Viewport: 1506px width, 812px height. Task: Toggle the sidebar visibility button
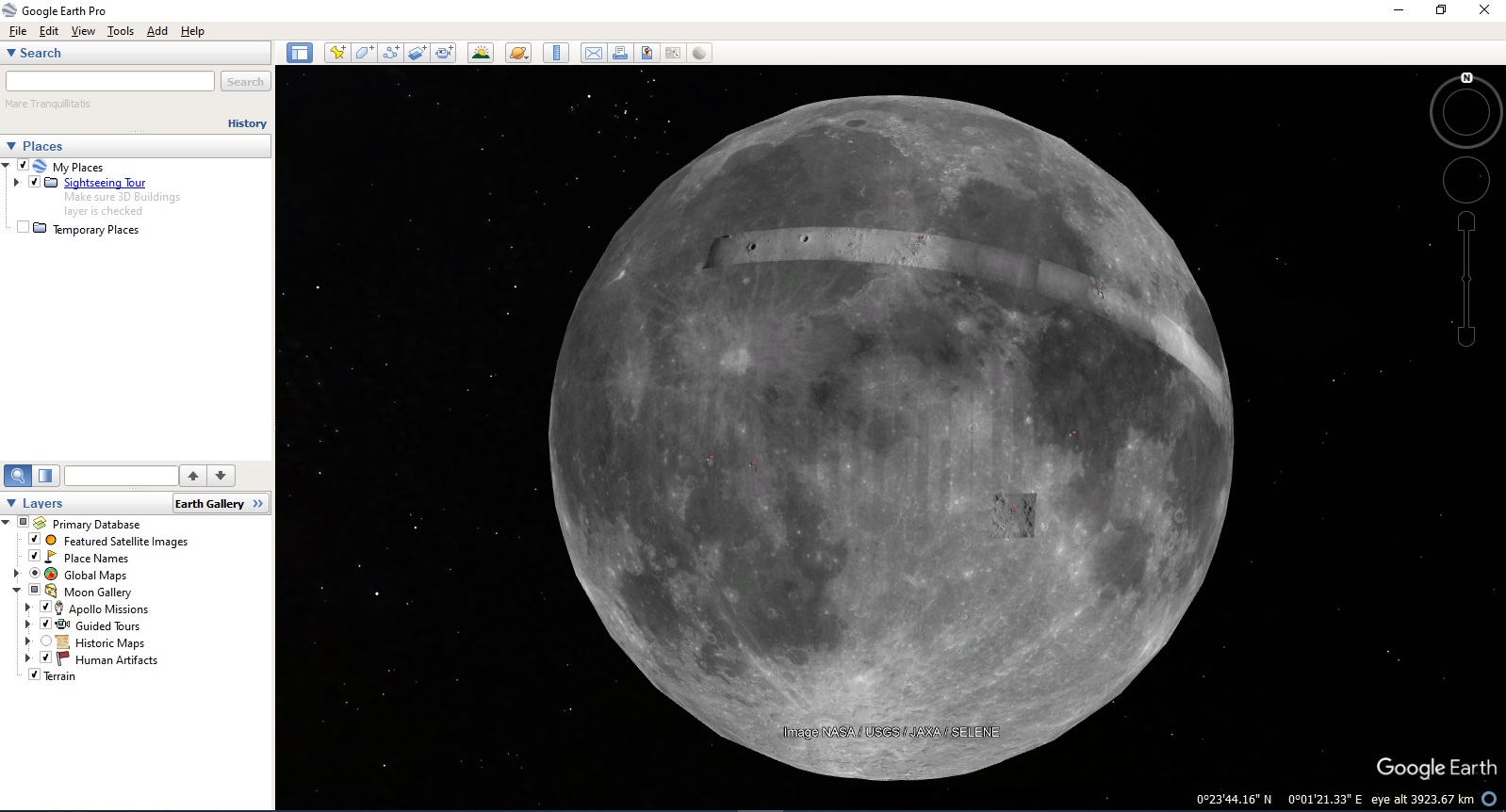[300, 53]
